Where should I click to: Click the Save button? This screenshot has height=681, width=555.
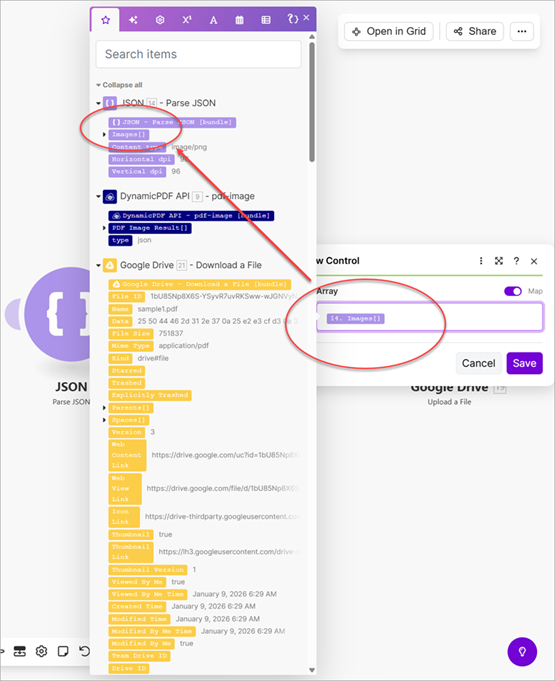[524, 363]
